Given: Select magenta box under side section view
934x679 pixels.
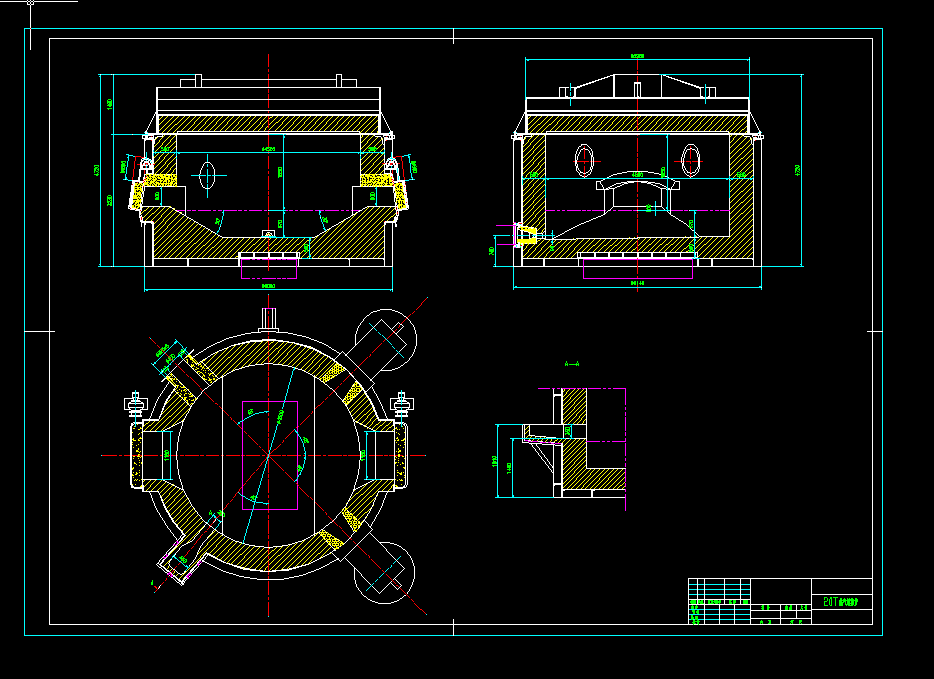Looking at the screenshot, I should (637, 268).
